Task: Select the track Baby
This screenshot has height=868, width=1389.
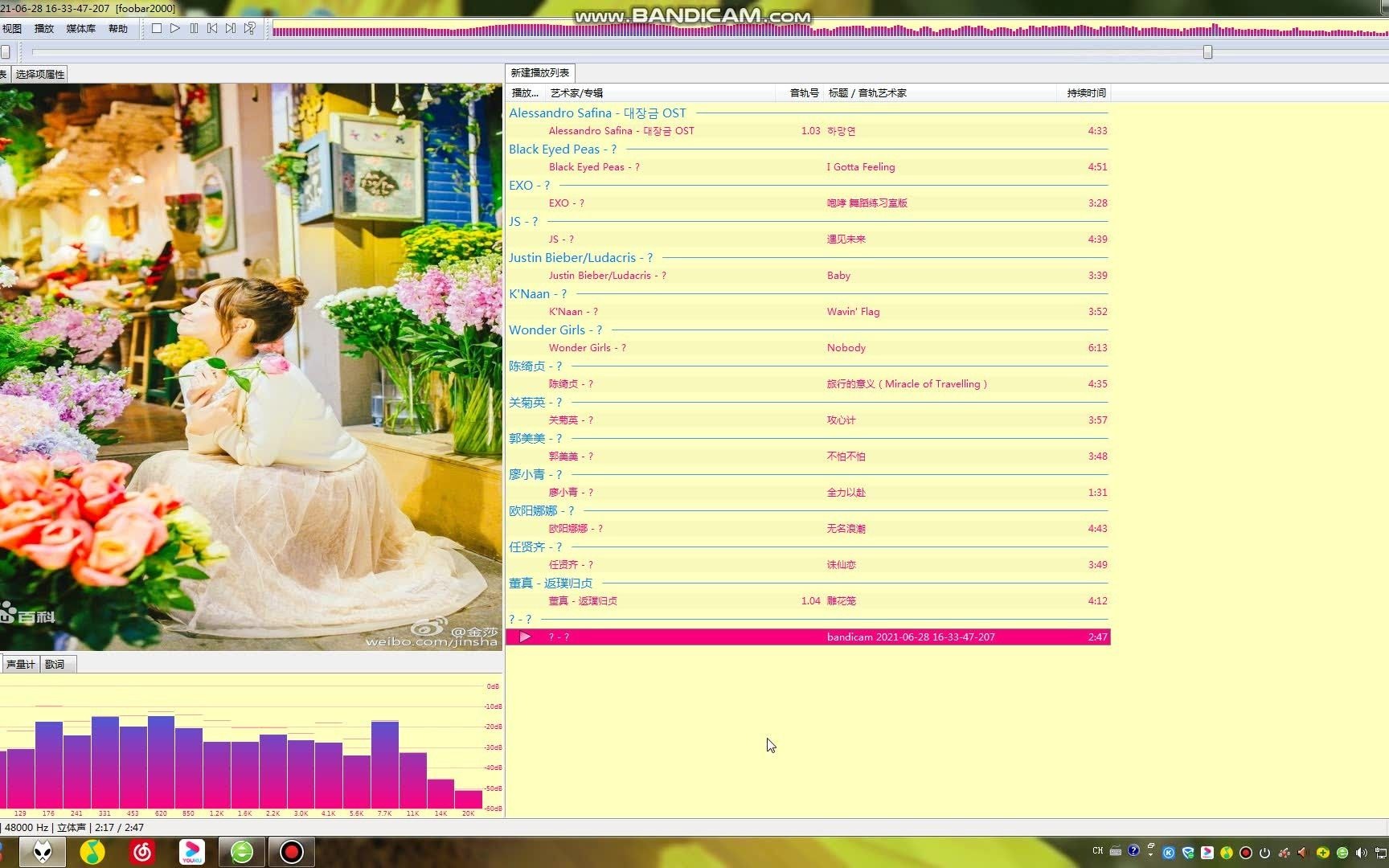Action: [x=808, y=276]
